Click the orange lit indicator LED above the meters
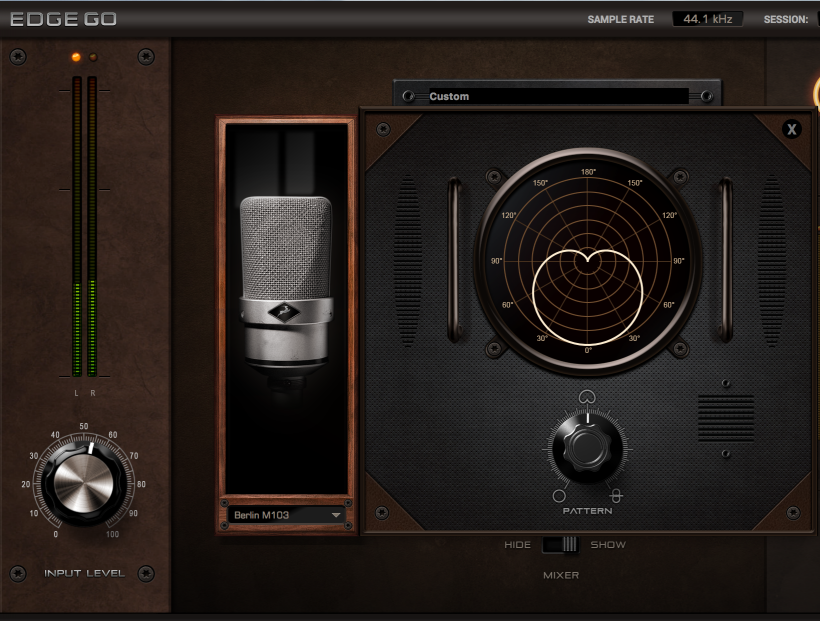Screen dimensions: 820x621 76,57
